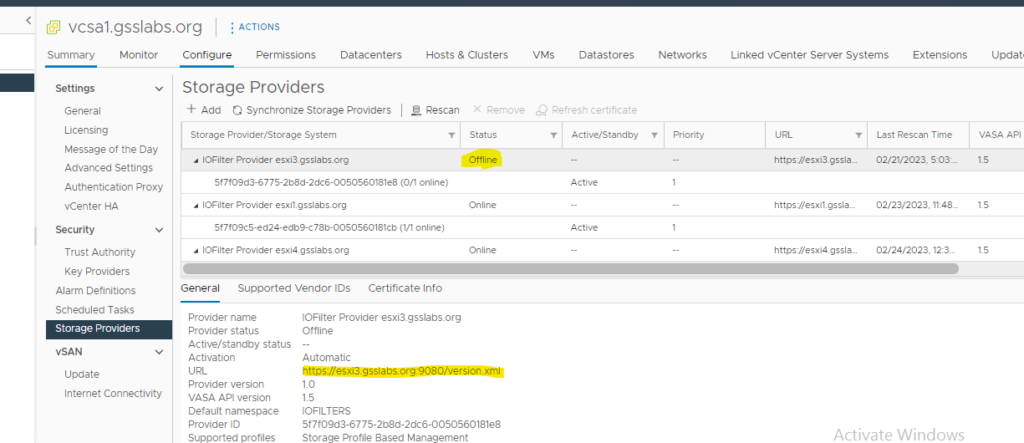
Task: Switch to the General details tab
Action: (200, 288)
